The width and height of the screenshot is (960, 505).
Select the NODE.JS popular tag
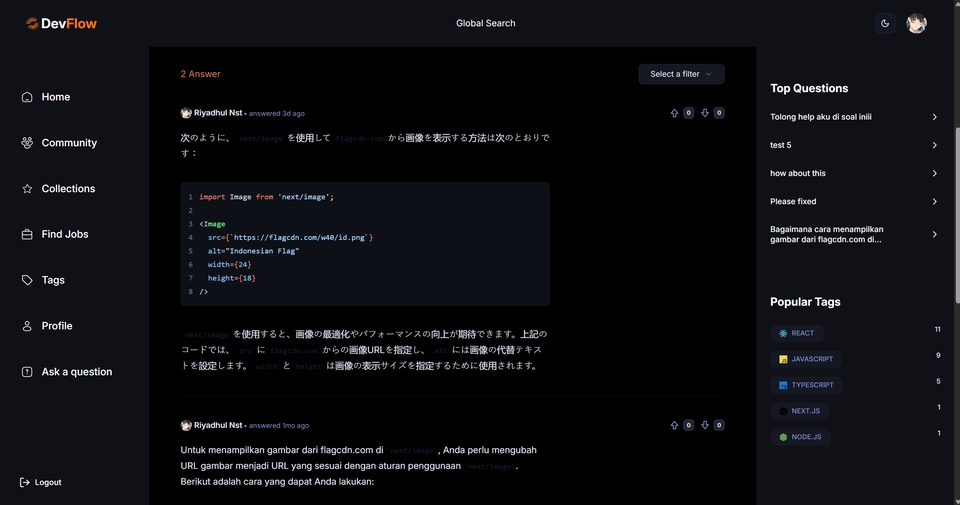pyautogui.click(x=800, y=437)
